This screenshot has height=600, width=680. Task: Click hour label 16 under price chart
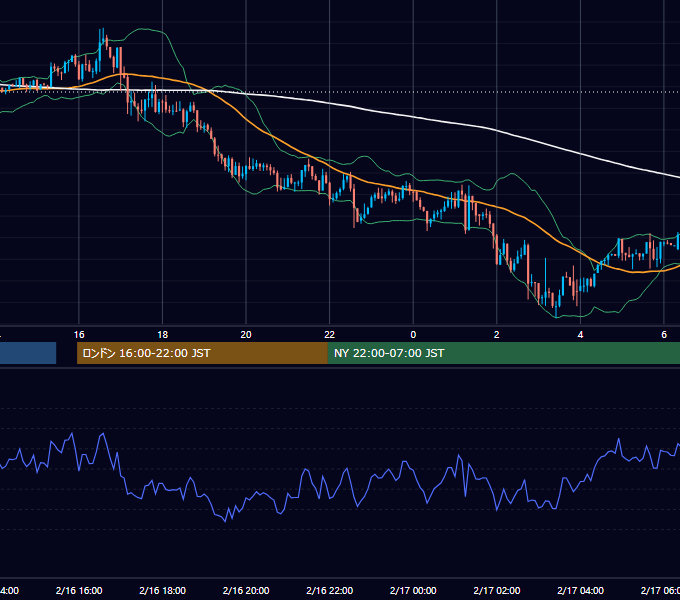(x=79, y=335)
